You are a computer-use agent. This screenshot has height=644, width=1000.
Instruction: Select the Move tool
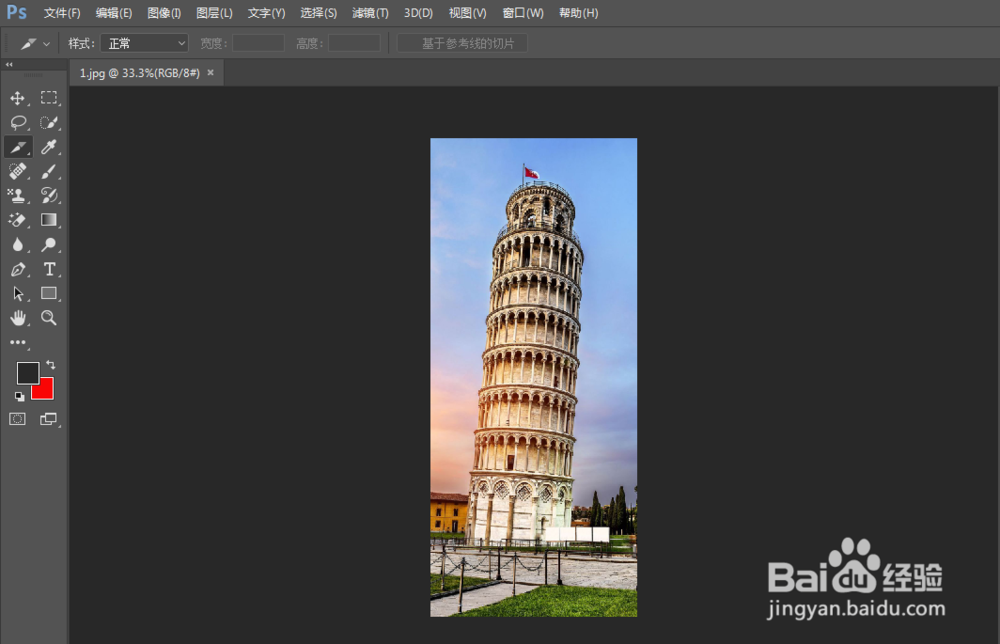coord(18,98)
